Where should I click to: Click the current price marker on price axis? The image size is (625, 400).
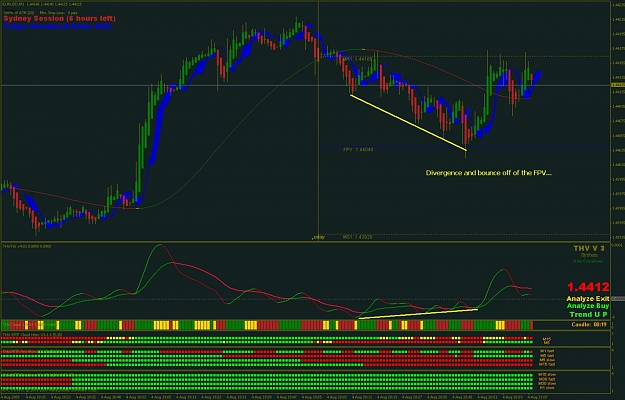click(617, 85)
